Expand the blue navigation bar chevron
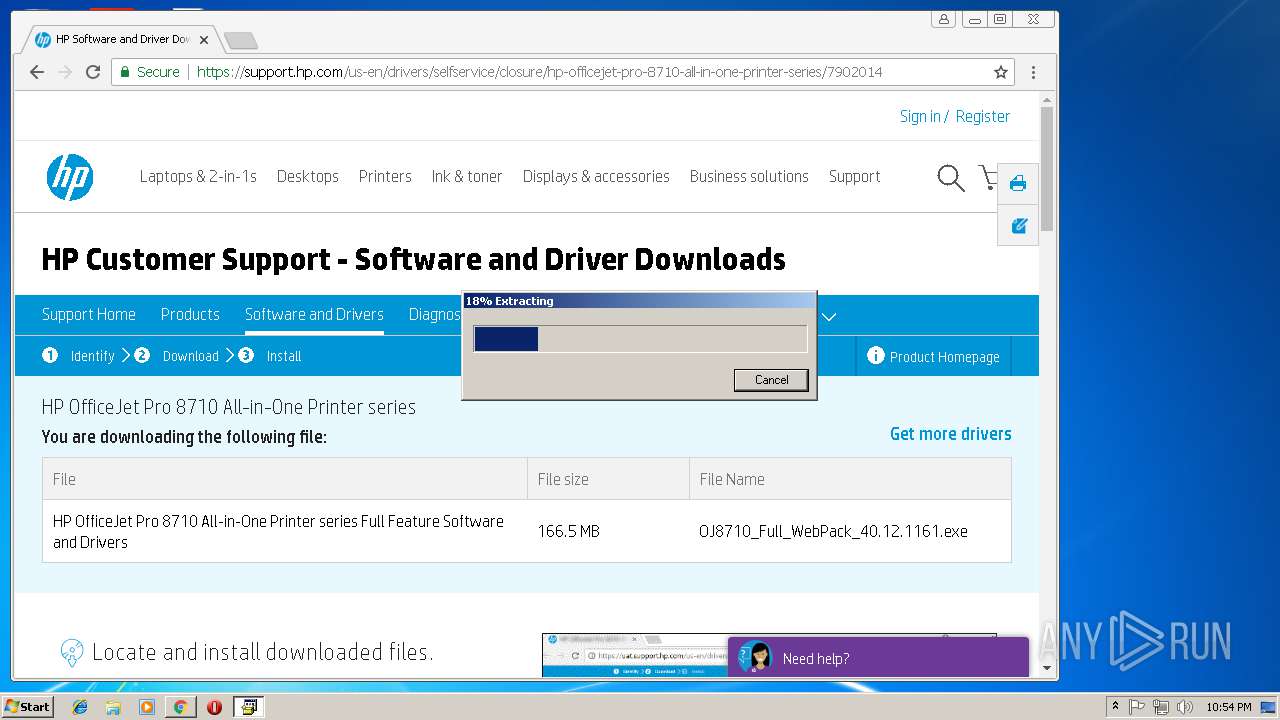The image size is (1280, 720). (x=829, y=316)
